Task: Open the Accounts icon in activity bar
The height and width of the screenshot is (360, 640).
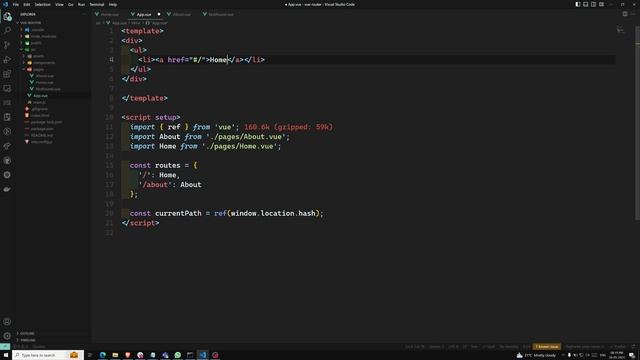Action: pos(7,322)
